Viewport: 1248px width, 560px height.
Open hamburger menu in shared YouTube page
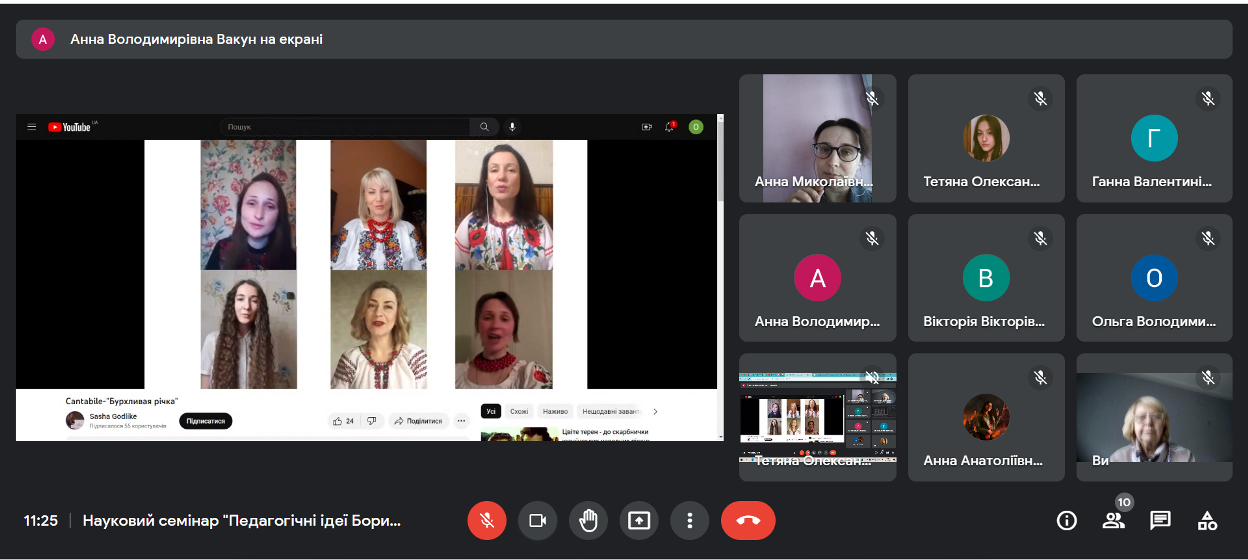click(31, 127)
